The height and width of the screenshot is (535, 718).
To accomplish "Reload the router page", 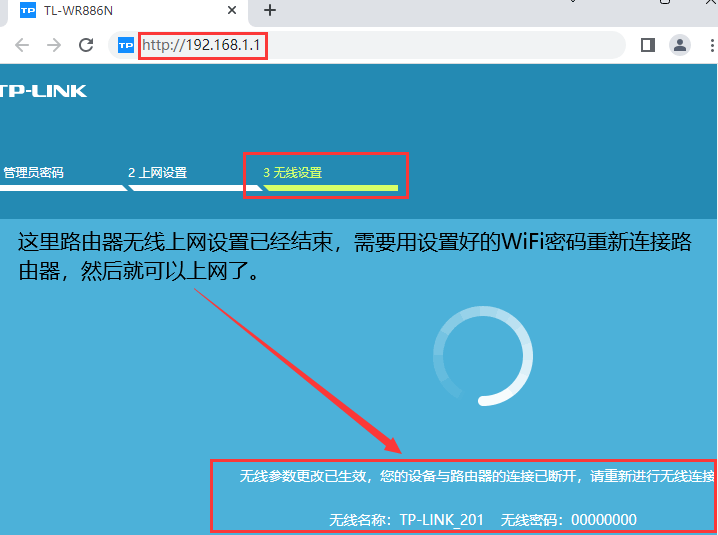I will pos(86,45).
